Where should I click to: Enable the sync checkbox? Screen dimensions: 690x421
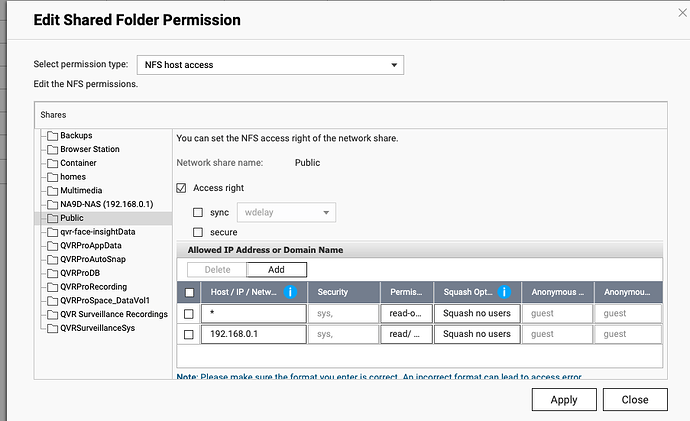coord(198,212)
